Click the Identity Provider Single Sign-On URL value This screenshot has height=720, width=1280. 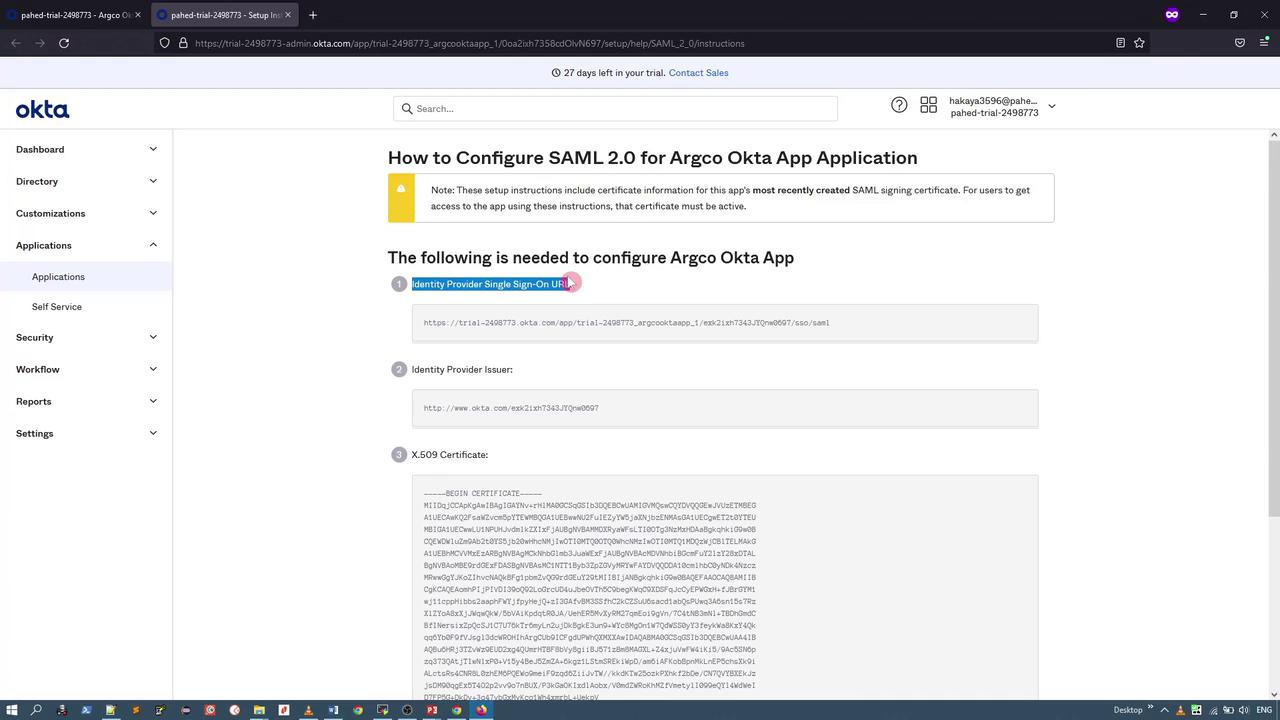pos(626,323)
